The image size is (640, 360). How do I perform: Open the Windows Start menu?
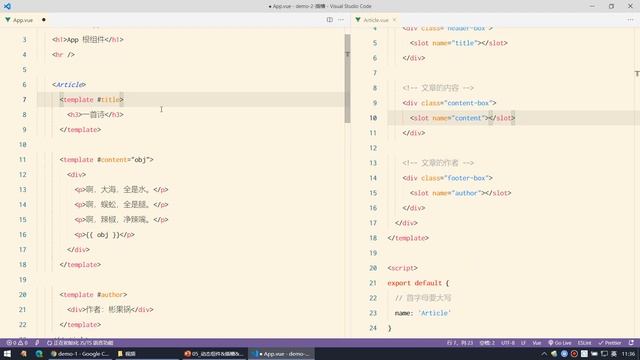(7, 354)
